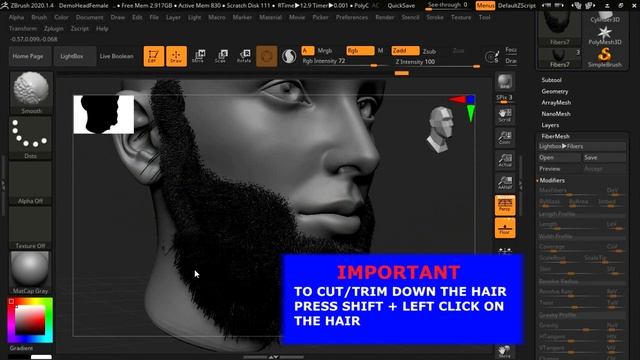Open the Brush menu

coord(39,18)
